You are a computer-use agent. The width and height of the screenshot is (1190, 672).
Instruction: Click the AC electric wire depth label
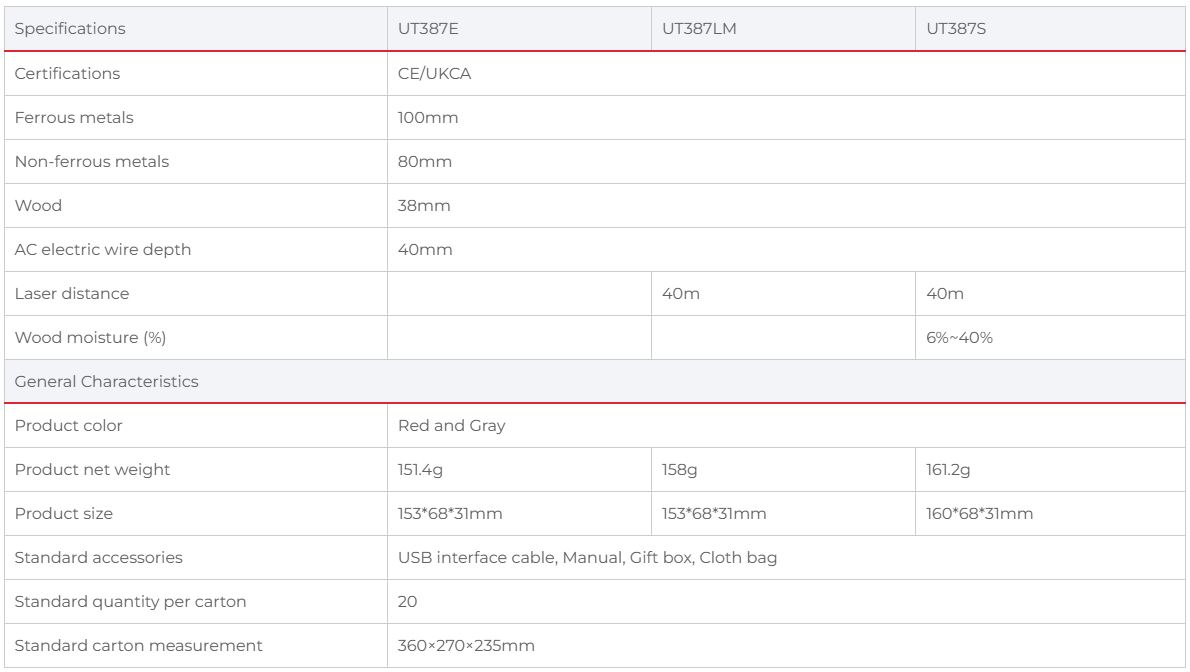102,250
